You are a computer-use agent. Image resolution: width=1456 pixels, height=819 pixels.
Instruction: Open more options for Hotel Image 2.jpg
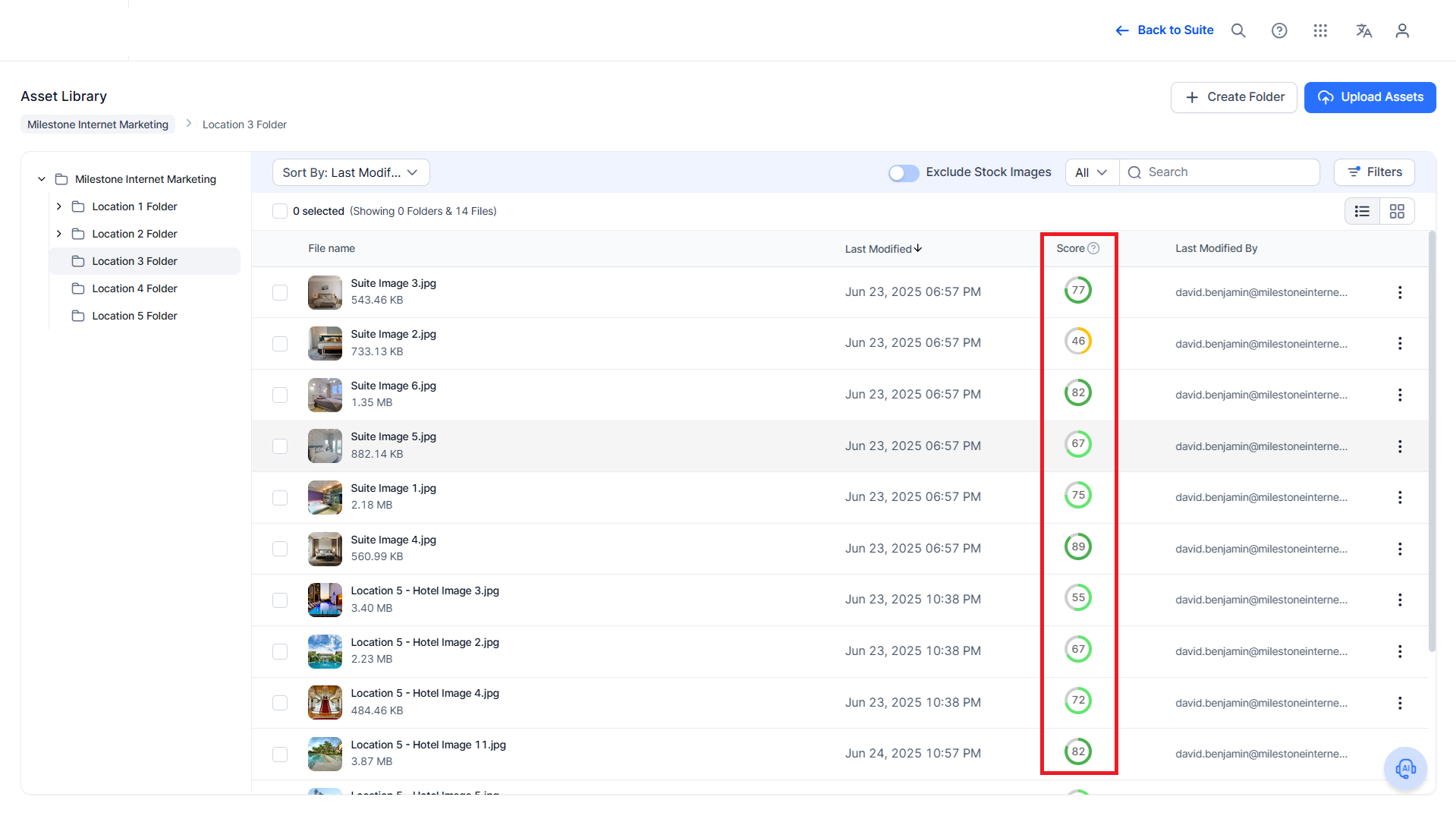tap(1400, 651)
